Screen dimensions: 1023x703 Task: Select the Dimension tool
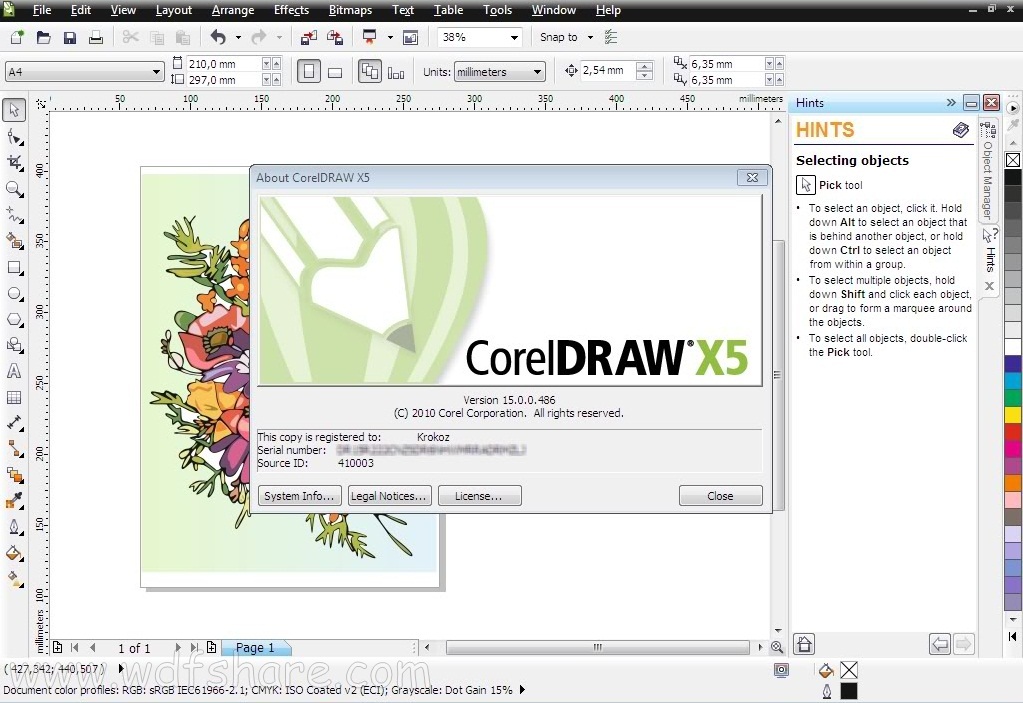[14, 423]
